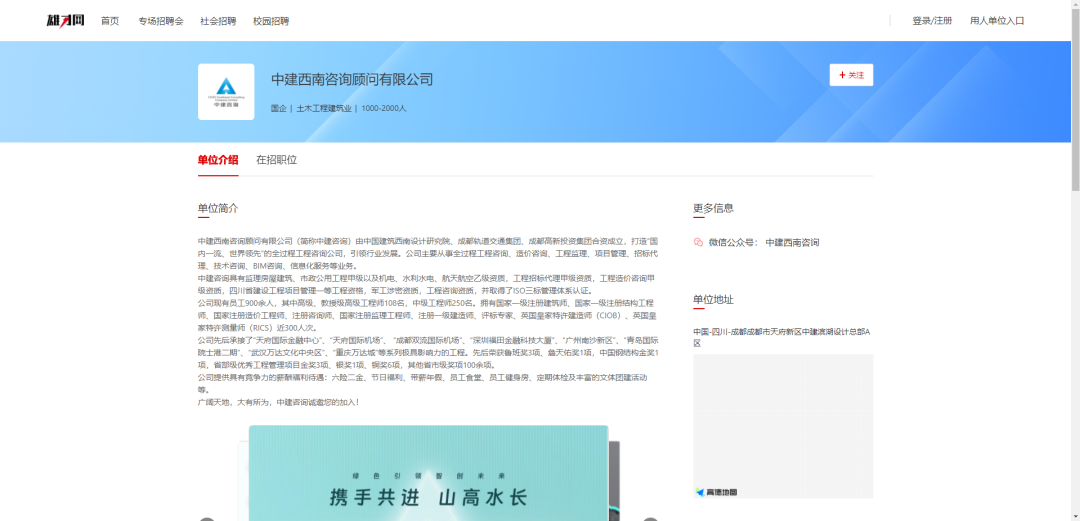Click the 高德地图 logo on map
Image resolution: width=1080 pixels, height=521 pixels.
point(716,492)
